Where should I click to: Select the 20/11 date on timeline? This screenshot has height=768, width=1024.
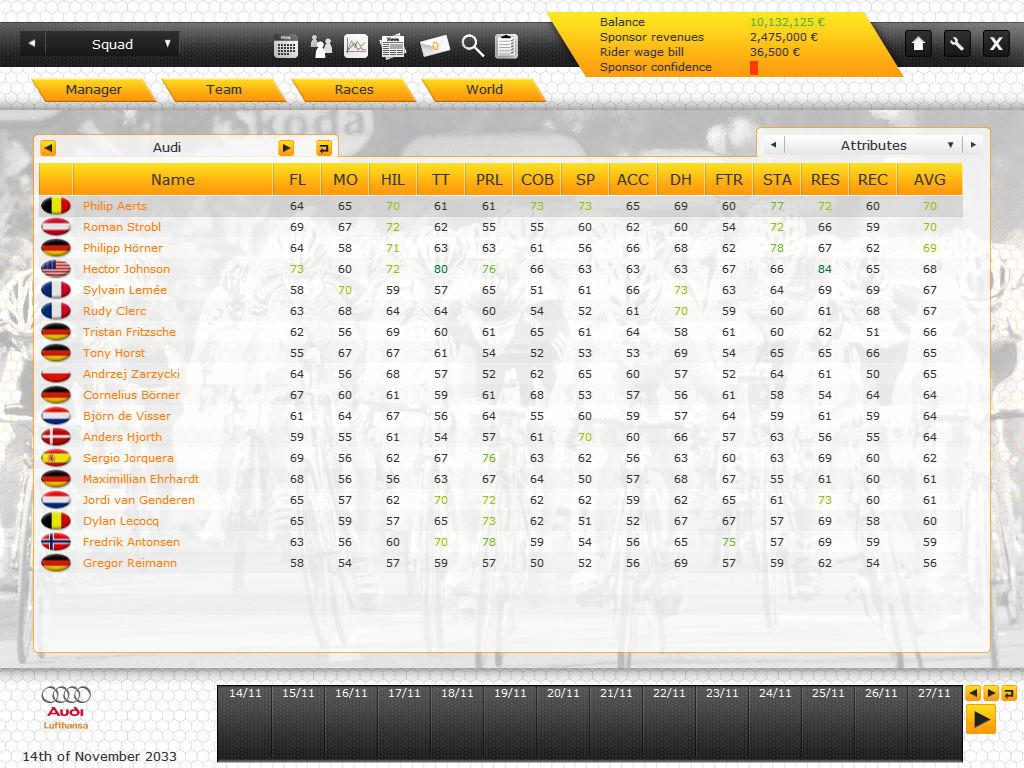(x=563, y=693)
